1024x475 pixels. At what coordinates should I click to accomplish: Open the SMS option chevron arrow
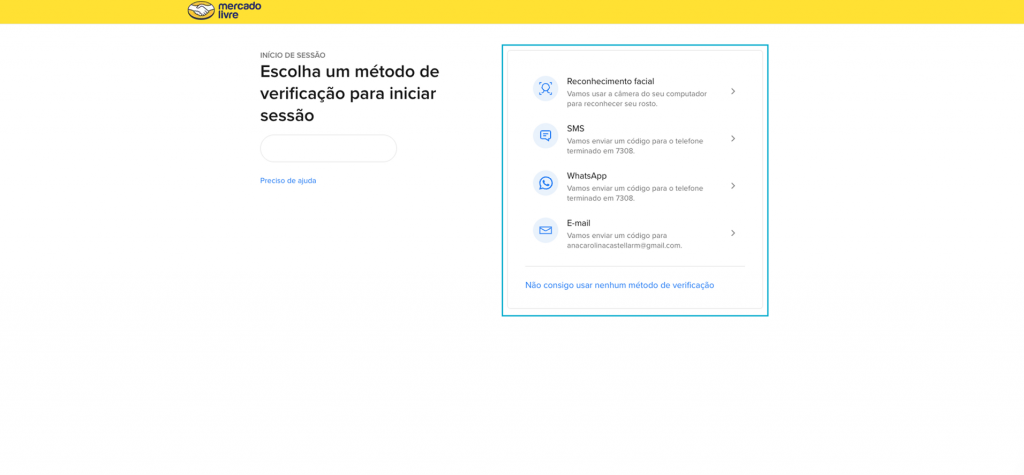tap(733, 139)
